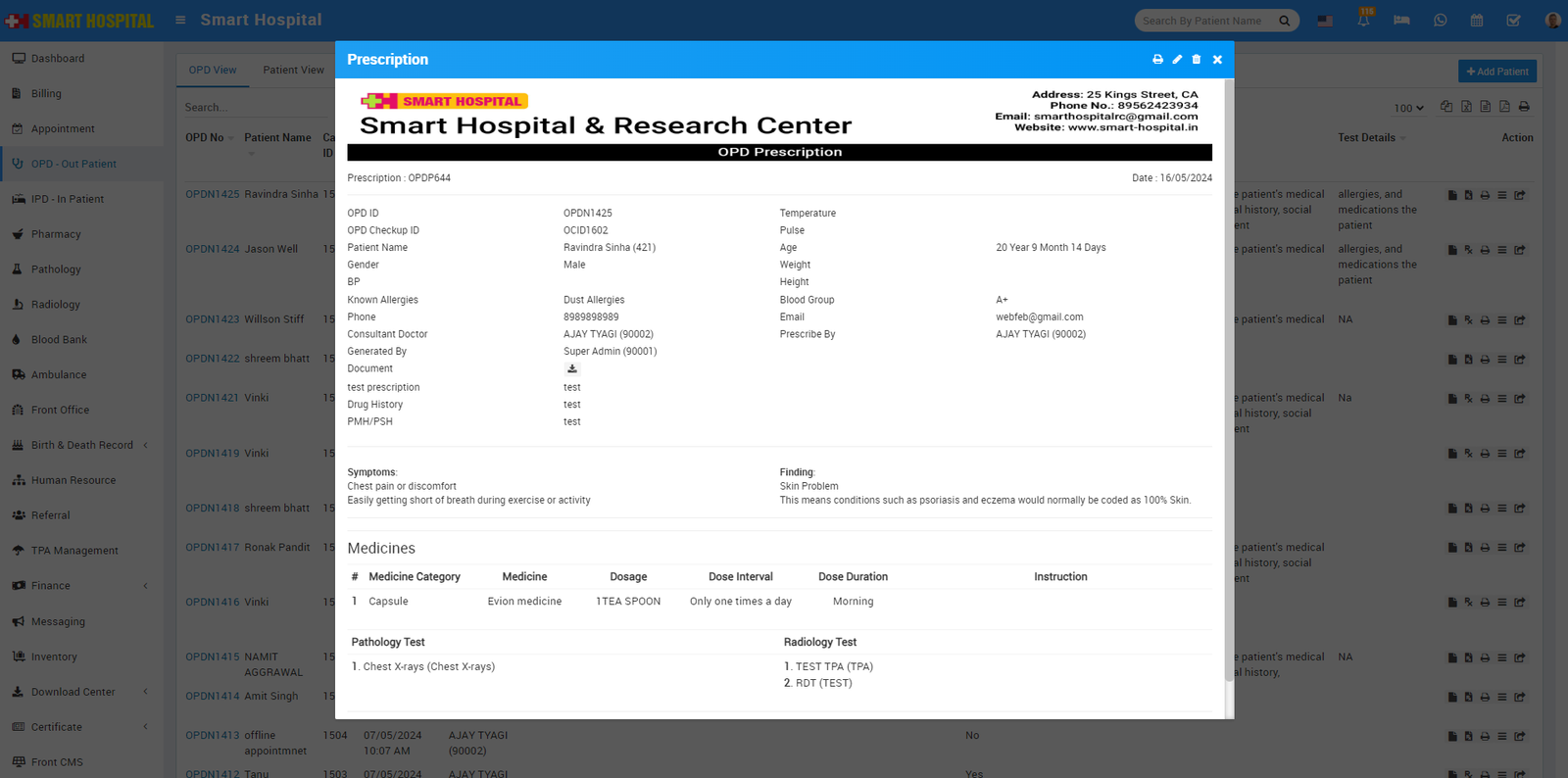Open the 100 rows-per-page dropdown
Image resolution: width=1568 pixels, height=778 pixels.
click(x=1408, y=108)
